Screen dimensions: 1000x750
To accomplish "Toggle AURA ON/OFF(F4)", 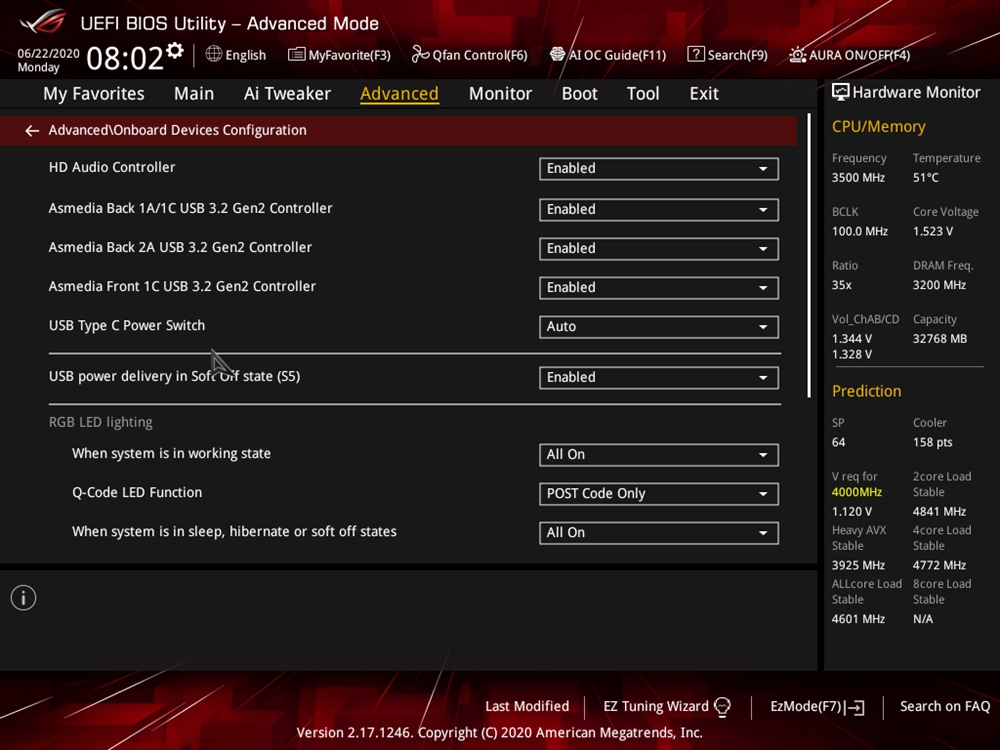I will click(849, 55).
